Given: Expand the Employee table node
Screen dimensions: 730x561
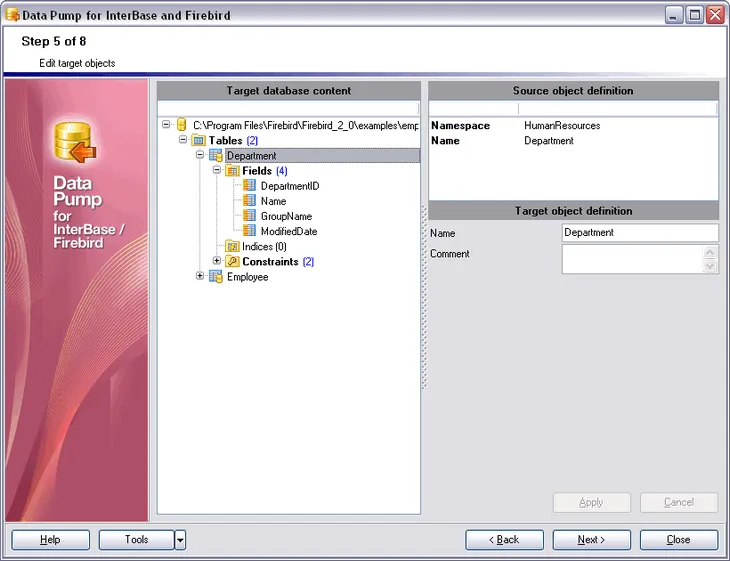Looking at the screenshot, I should coord(200,276).
